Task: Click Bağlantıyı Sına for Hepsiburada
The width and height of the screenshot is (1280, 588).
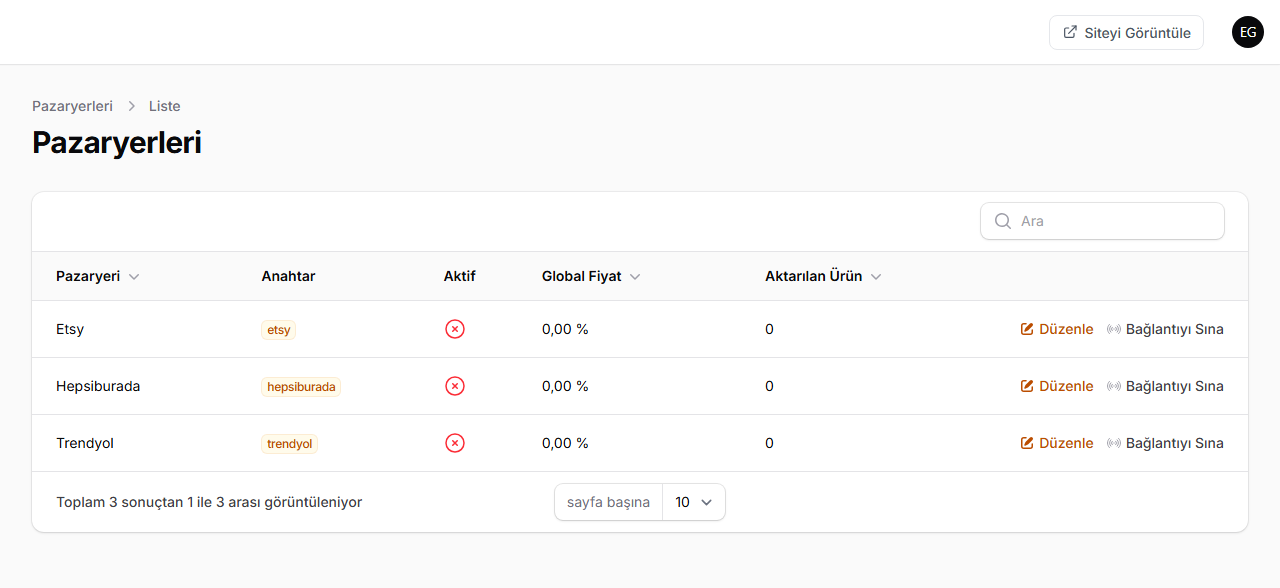Action: click(1165, 386)
